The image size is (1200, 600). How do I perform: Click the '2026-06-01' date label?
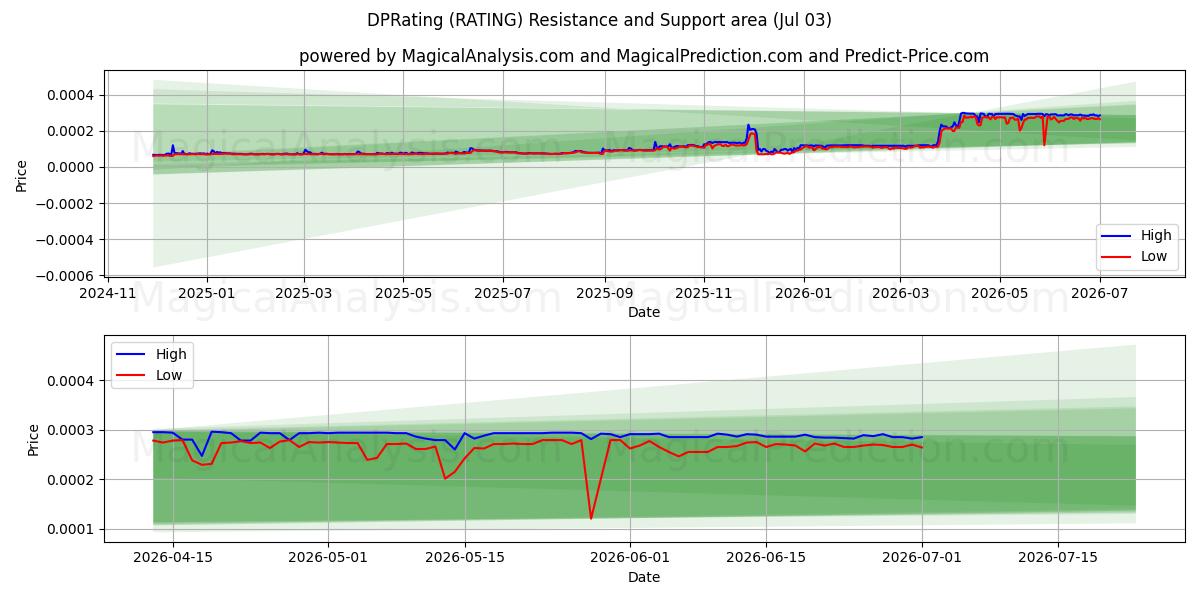[630, 559]
